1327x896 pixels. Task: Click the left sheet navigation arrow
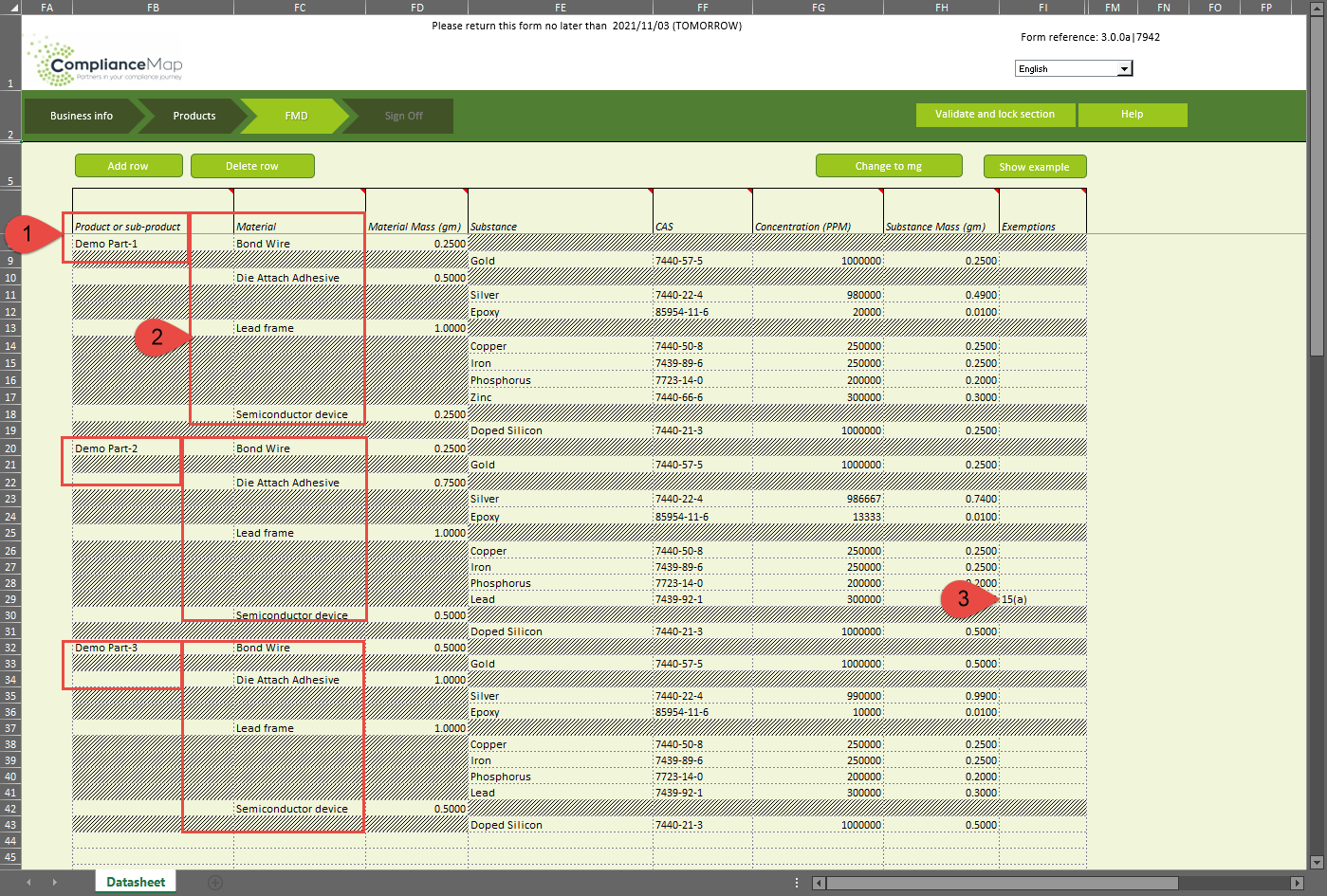point(30,881)
